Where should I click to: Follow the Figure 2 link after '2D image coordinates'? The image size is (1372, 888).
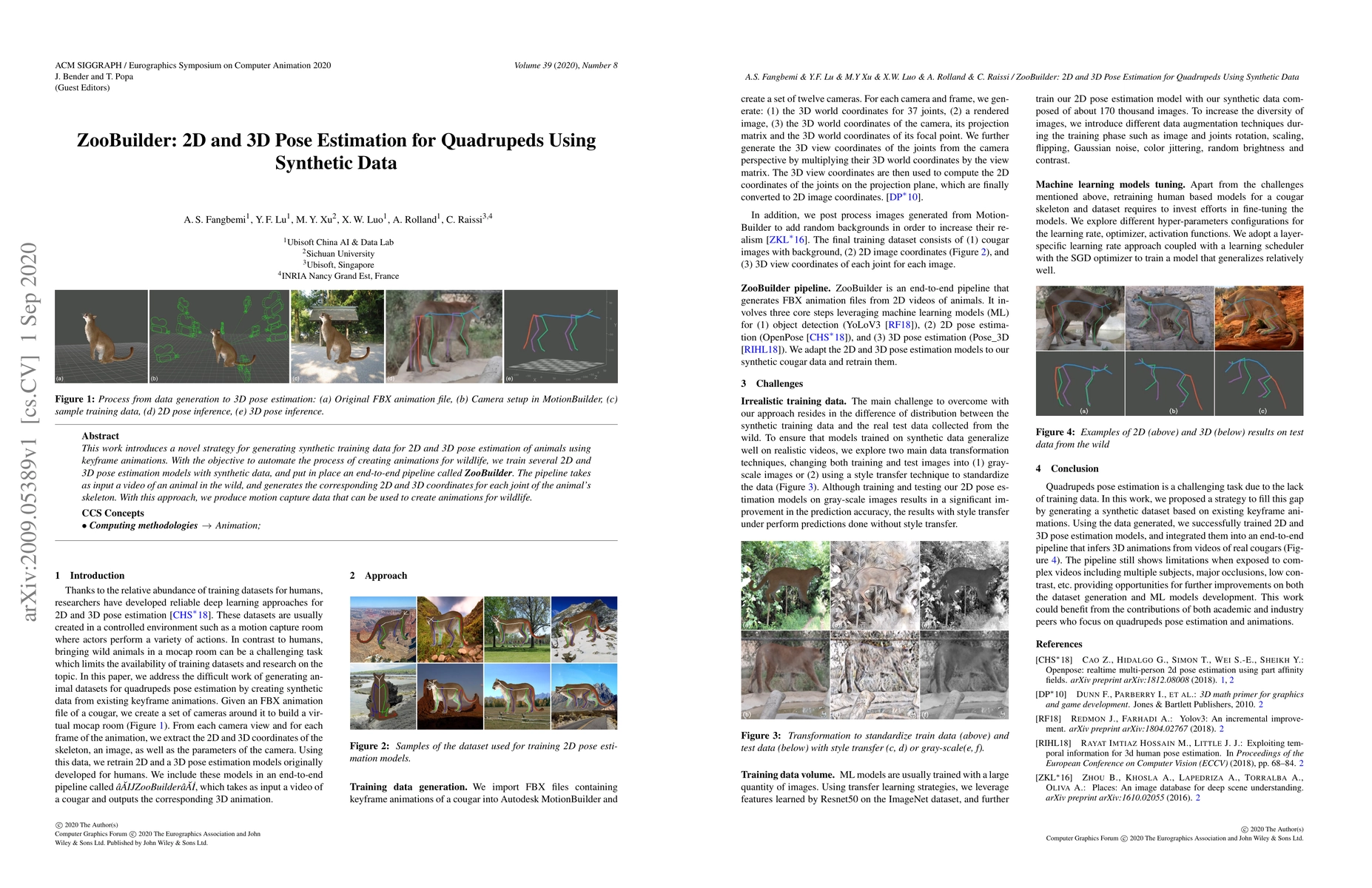983,252
